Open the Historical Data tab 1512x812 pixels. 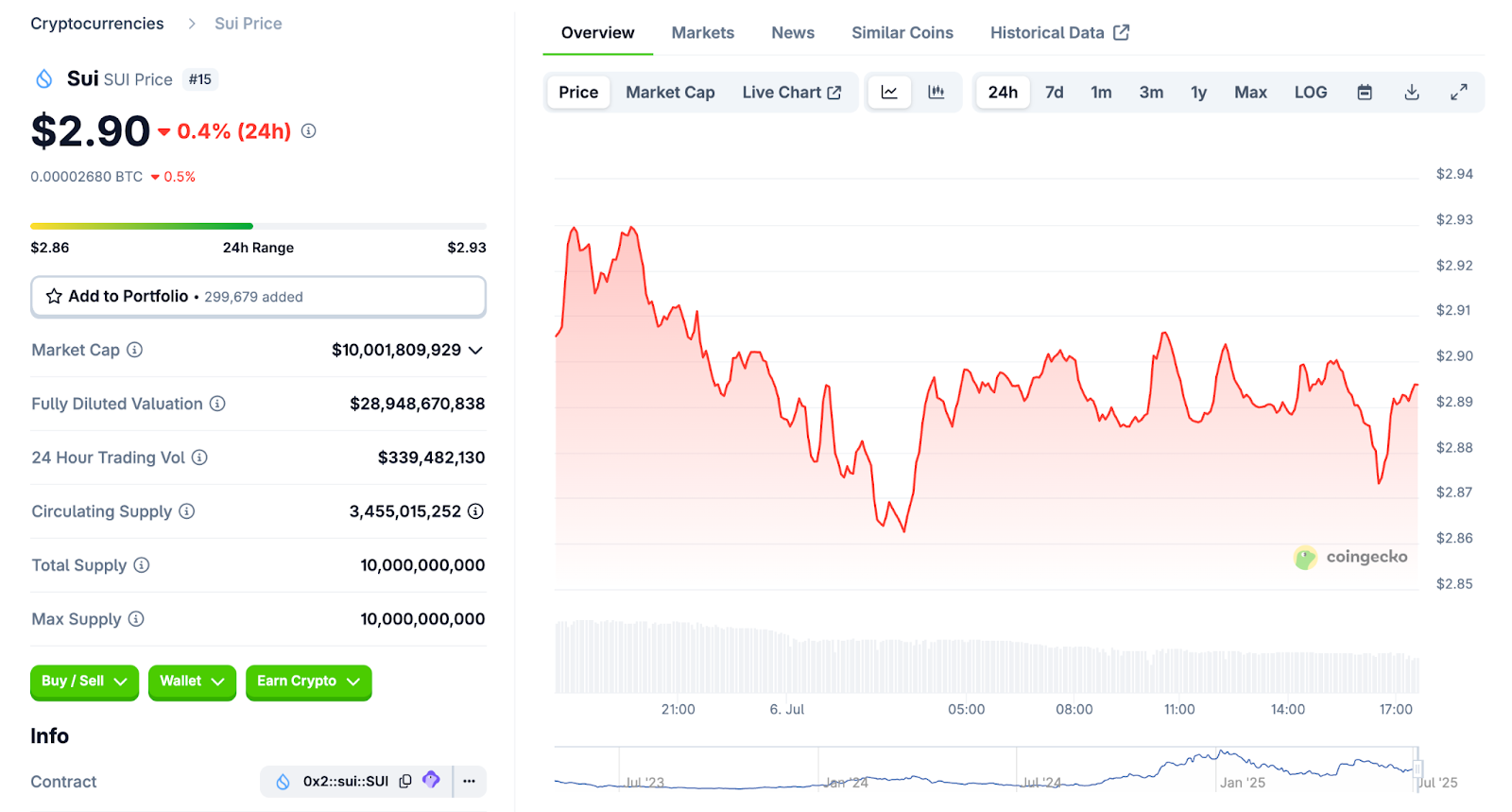(1059, 33)
